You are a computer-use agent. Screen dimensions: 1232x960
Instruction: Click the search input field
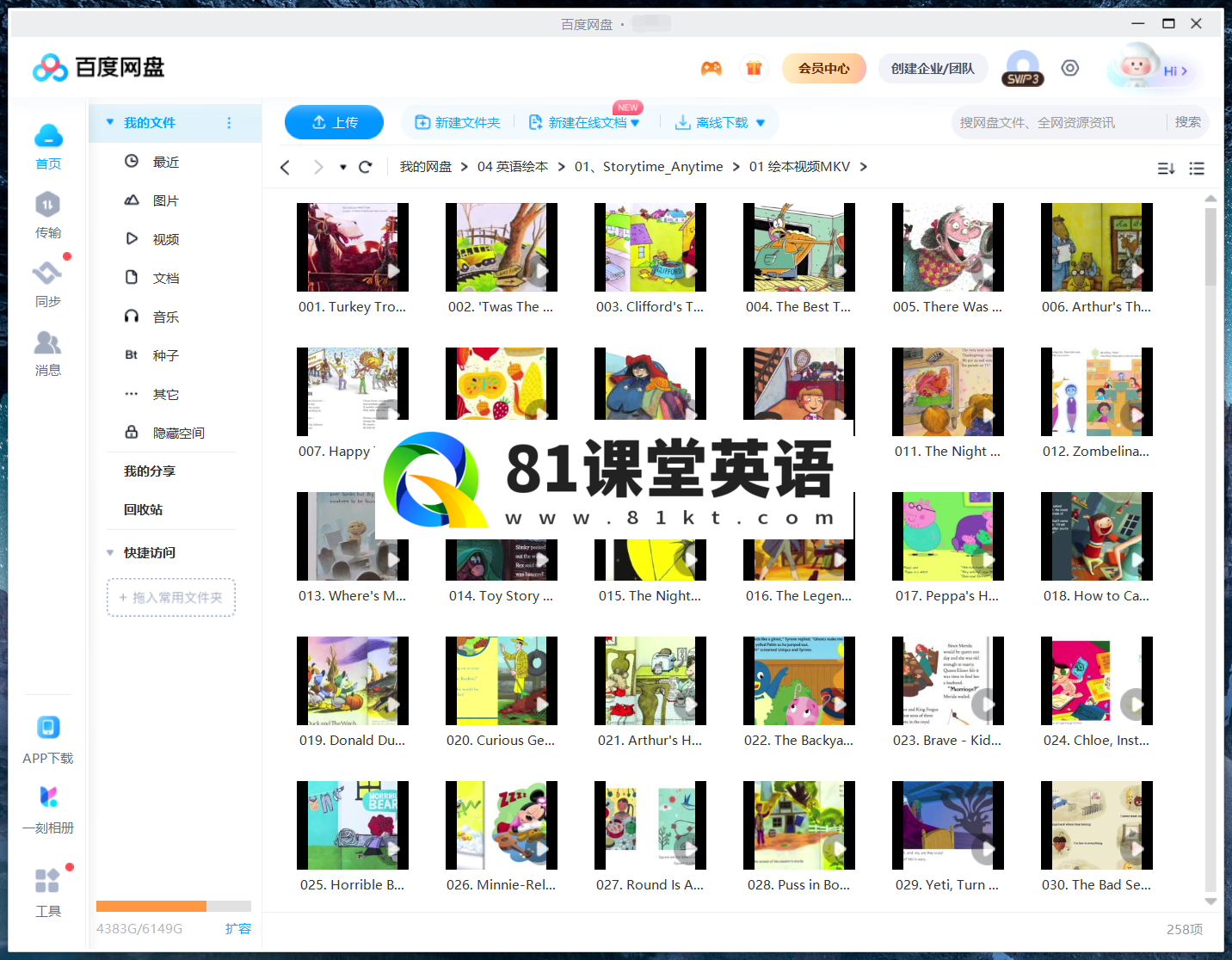(1058, 122)
